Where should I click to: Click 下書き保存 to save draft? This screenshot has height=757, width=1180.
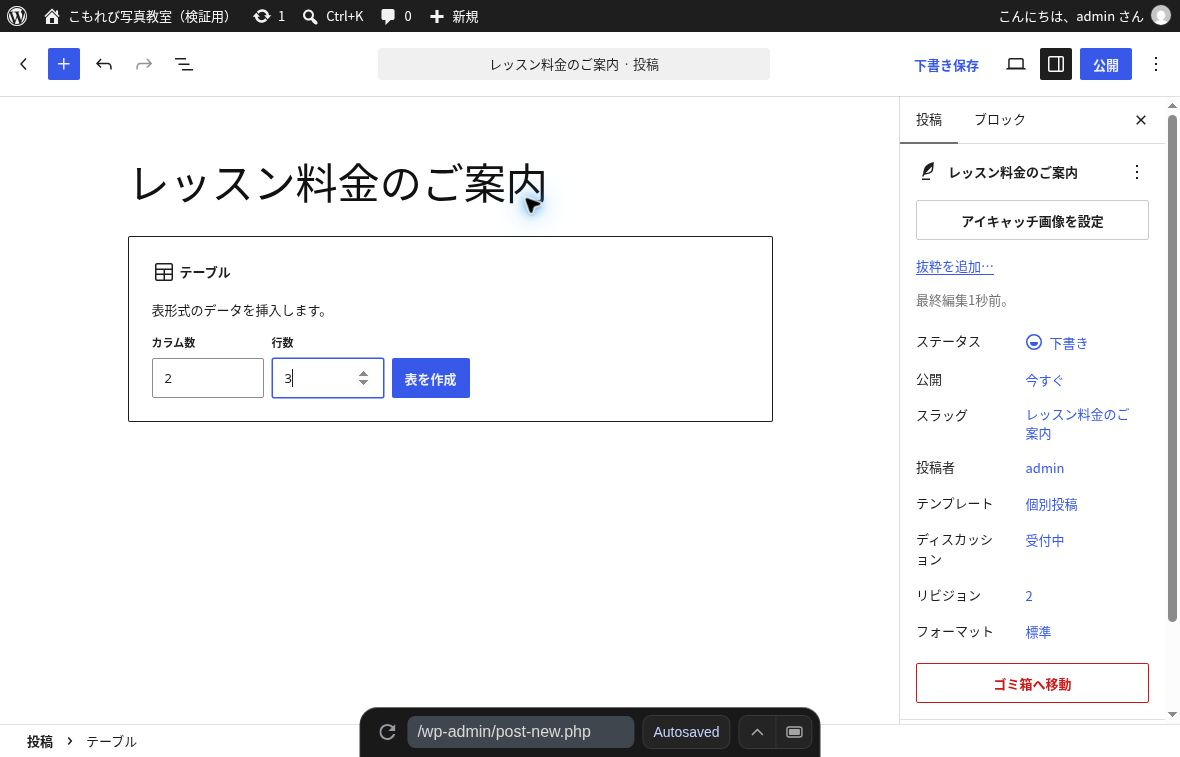[x=946, y=65]
